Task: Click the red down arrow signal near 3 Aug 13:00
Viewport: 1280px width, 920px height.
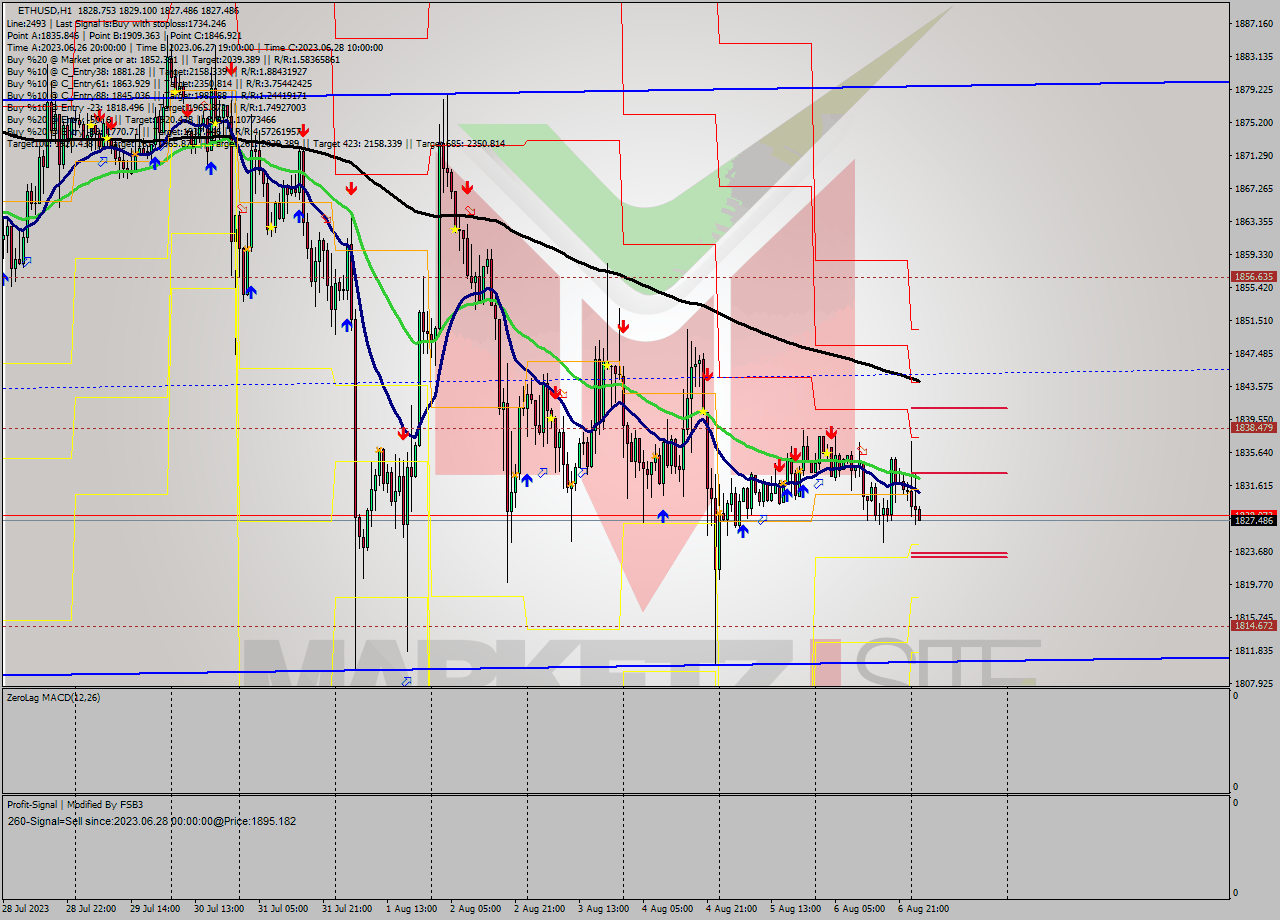Action: (x=624, y=325)
